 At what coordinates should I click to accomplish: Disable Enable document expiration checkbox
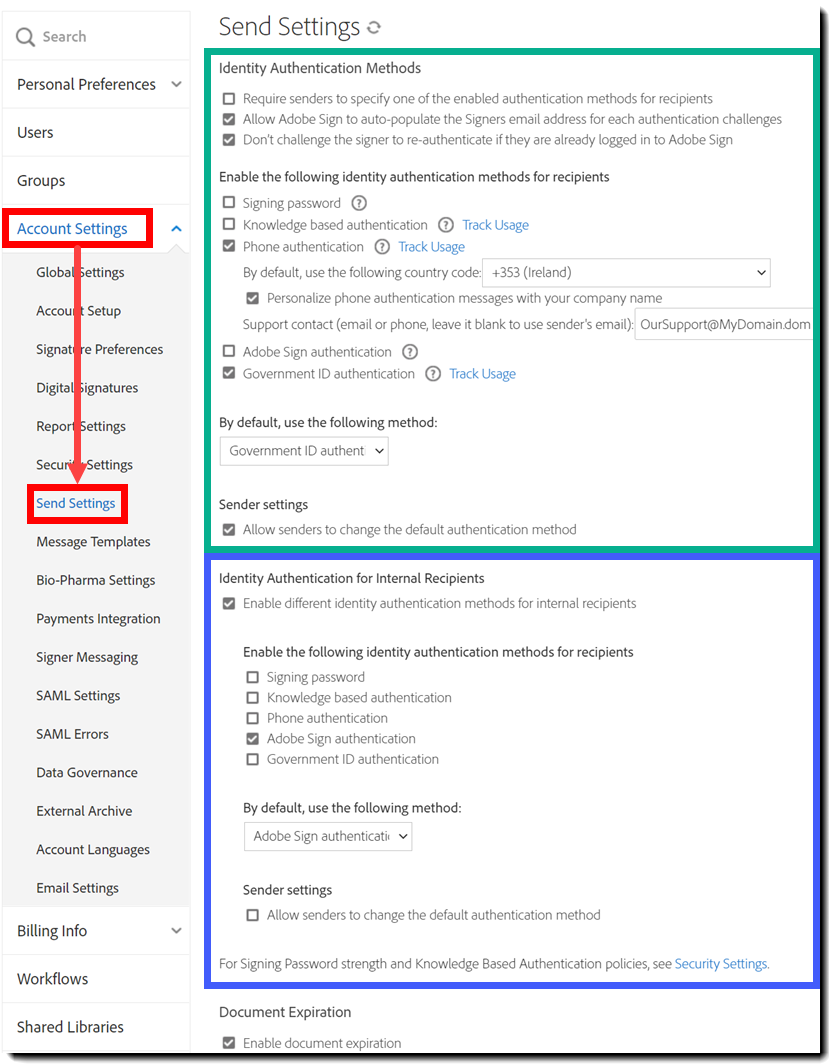(230, 1043)
